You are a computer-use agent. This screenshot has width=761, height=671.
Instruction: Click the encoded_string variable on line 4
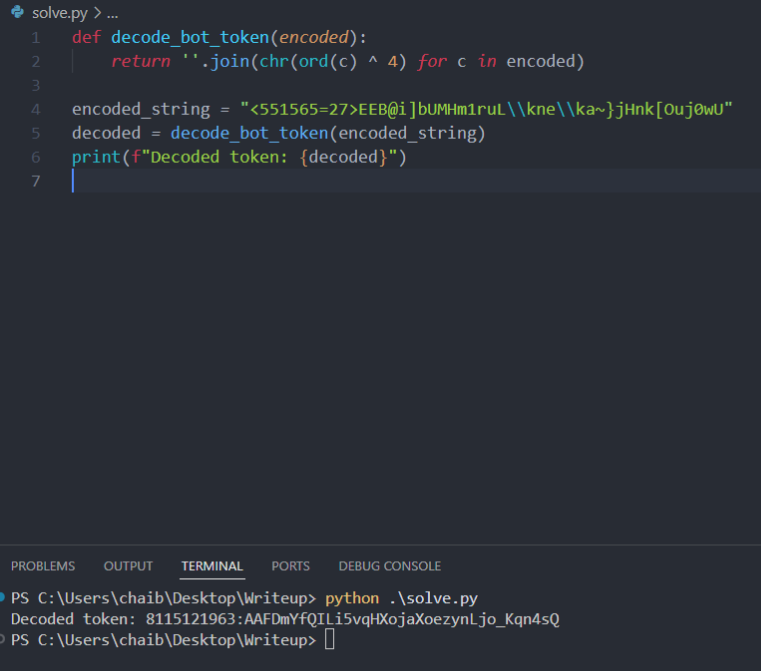pos(141,110)
